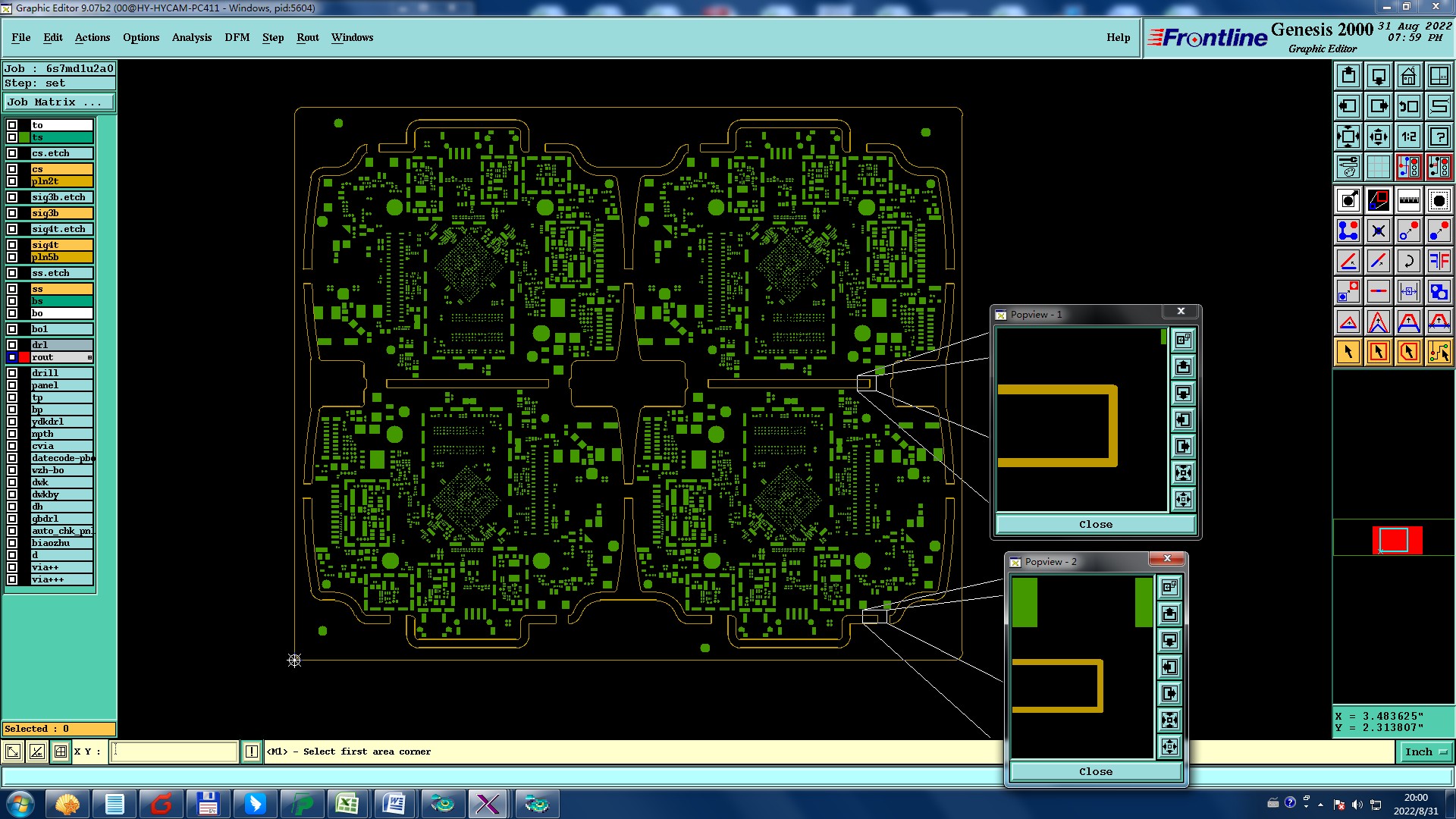Click the X Y coordinate input field
The width and height of the screenshot is (1456, 819).
(174, 752)
